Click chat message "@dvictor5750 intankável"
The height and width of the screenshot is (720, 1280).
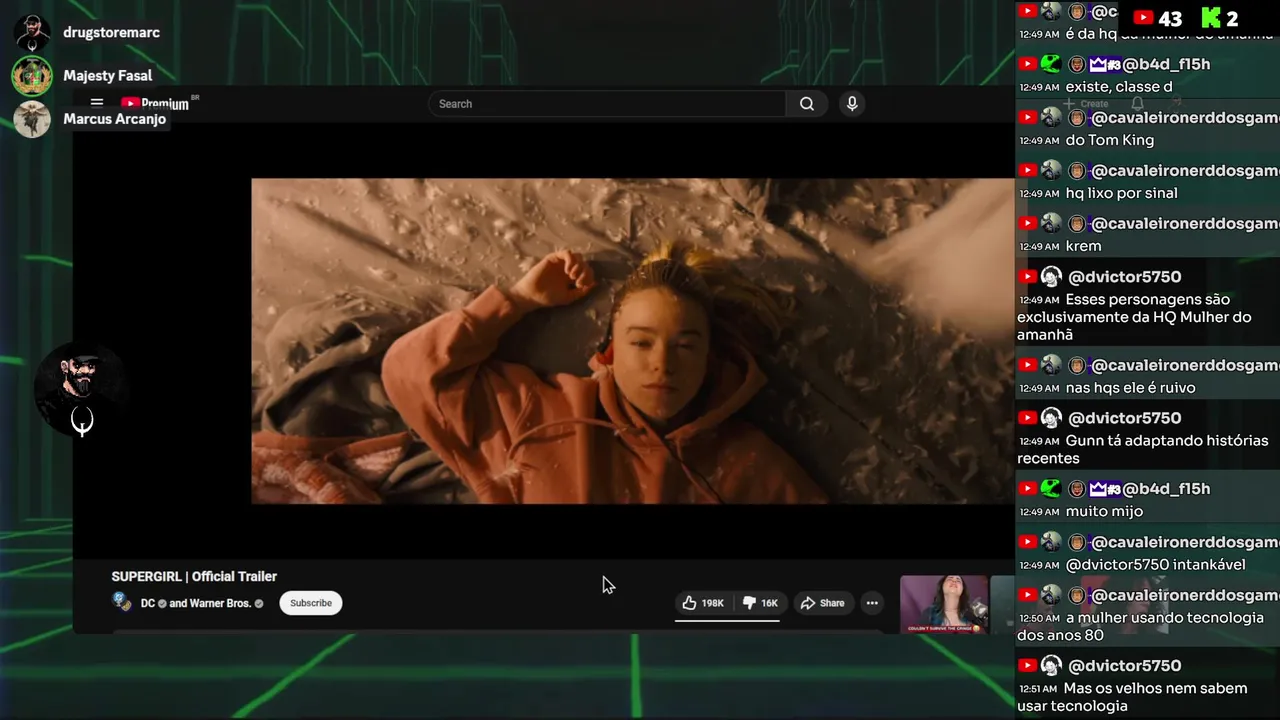1156,564
